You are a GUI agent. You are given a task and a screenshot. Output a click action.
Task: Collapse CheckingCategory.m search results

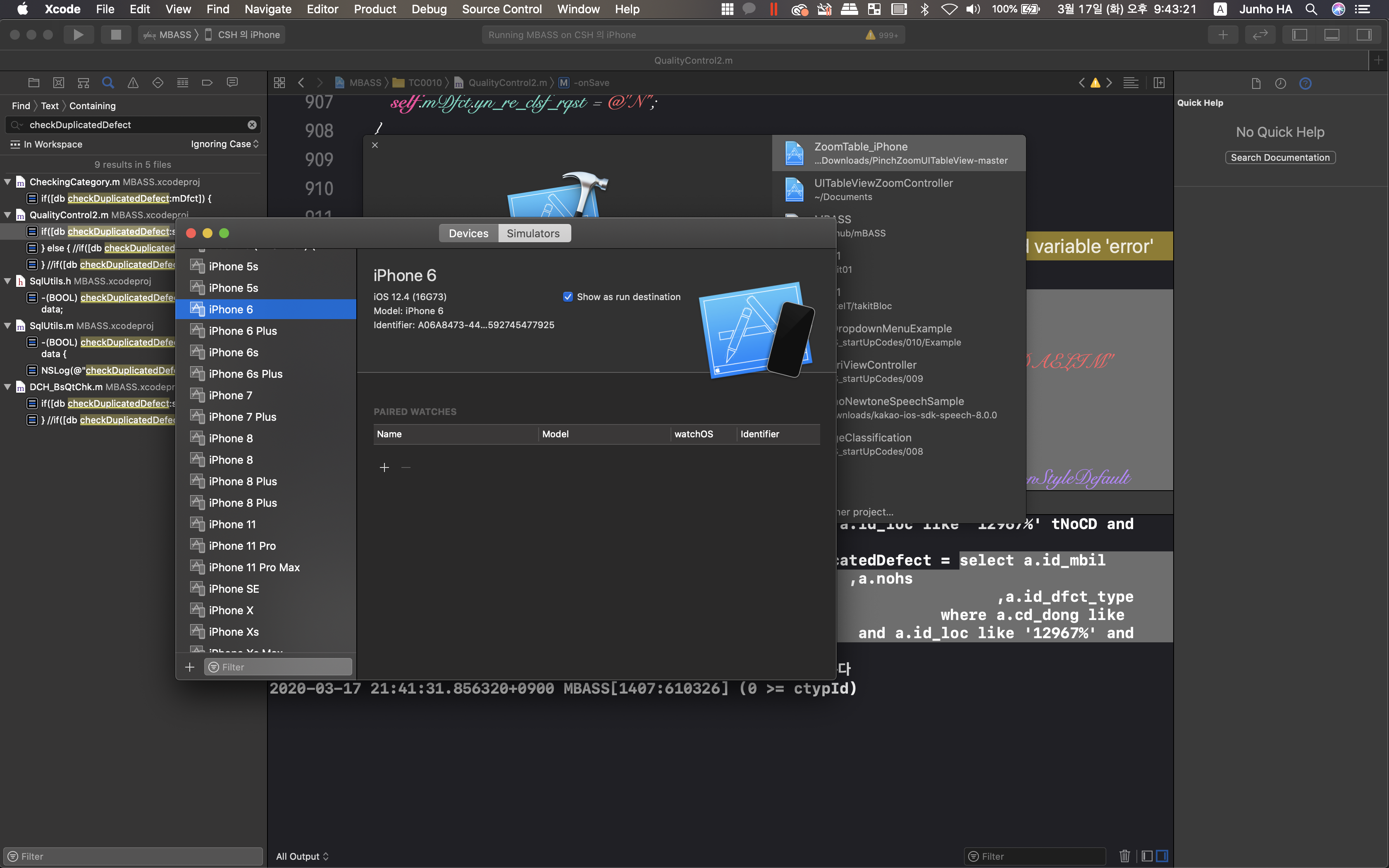(8, 182)
